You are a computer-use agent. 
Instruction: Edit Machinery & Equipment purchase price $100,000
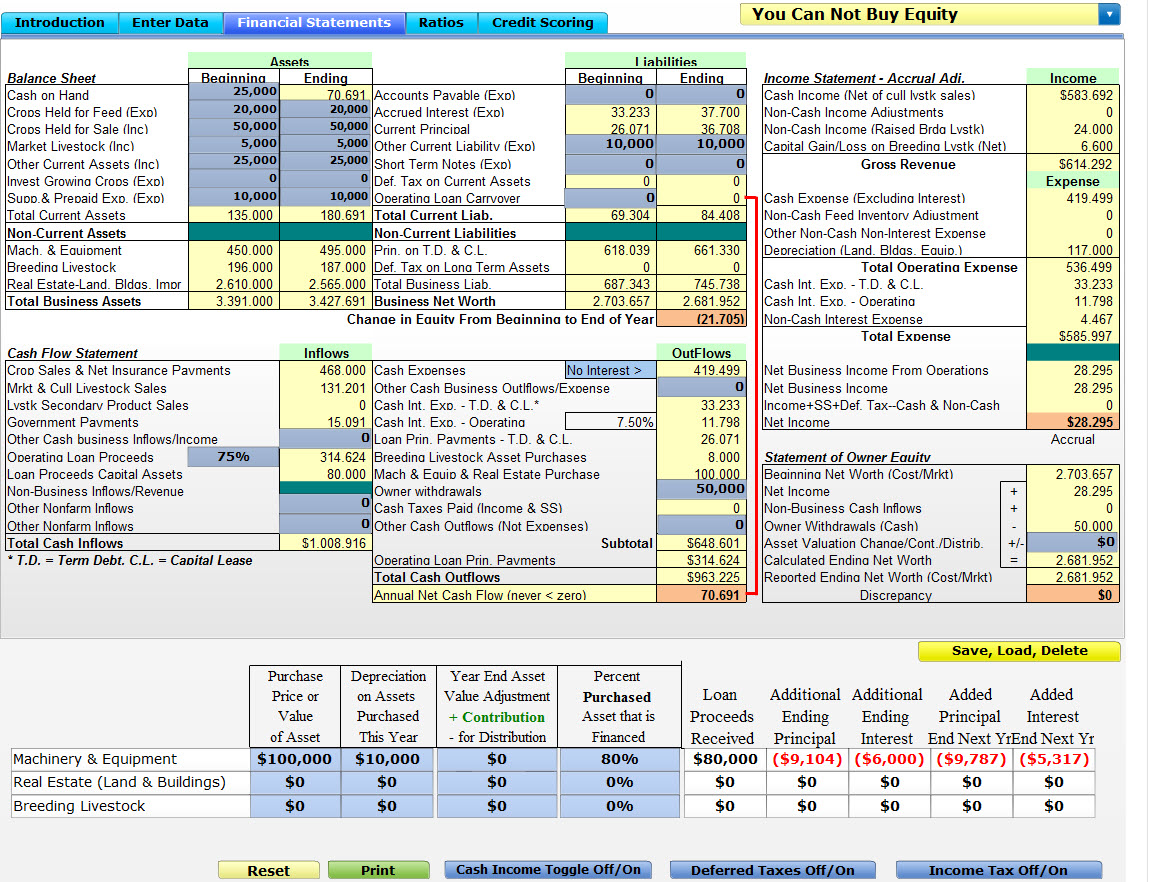point(293,759)
